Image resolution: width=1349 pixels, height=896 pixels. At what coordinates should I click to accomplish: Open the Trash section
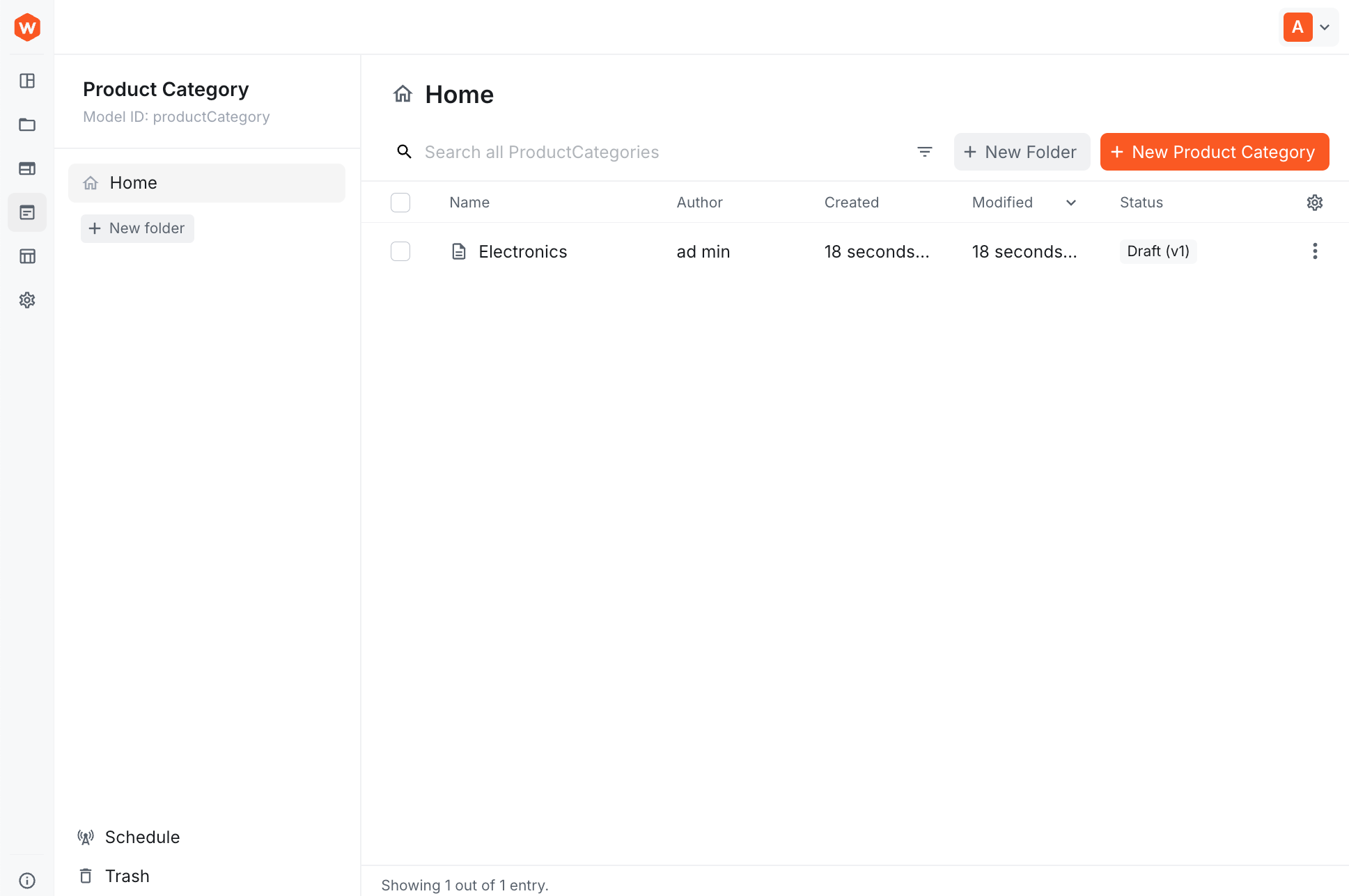pyautogui.click(x=127, y=876)
